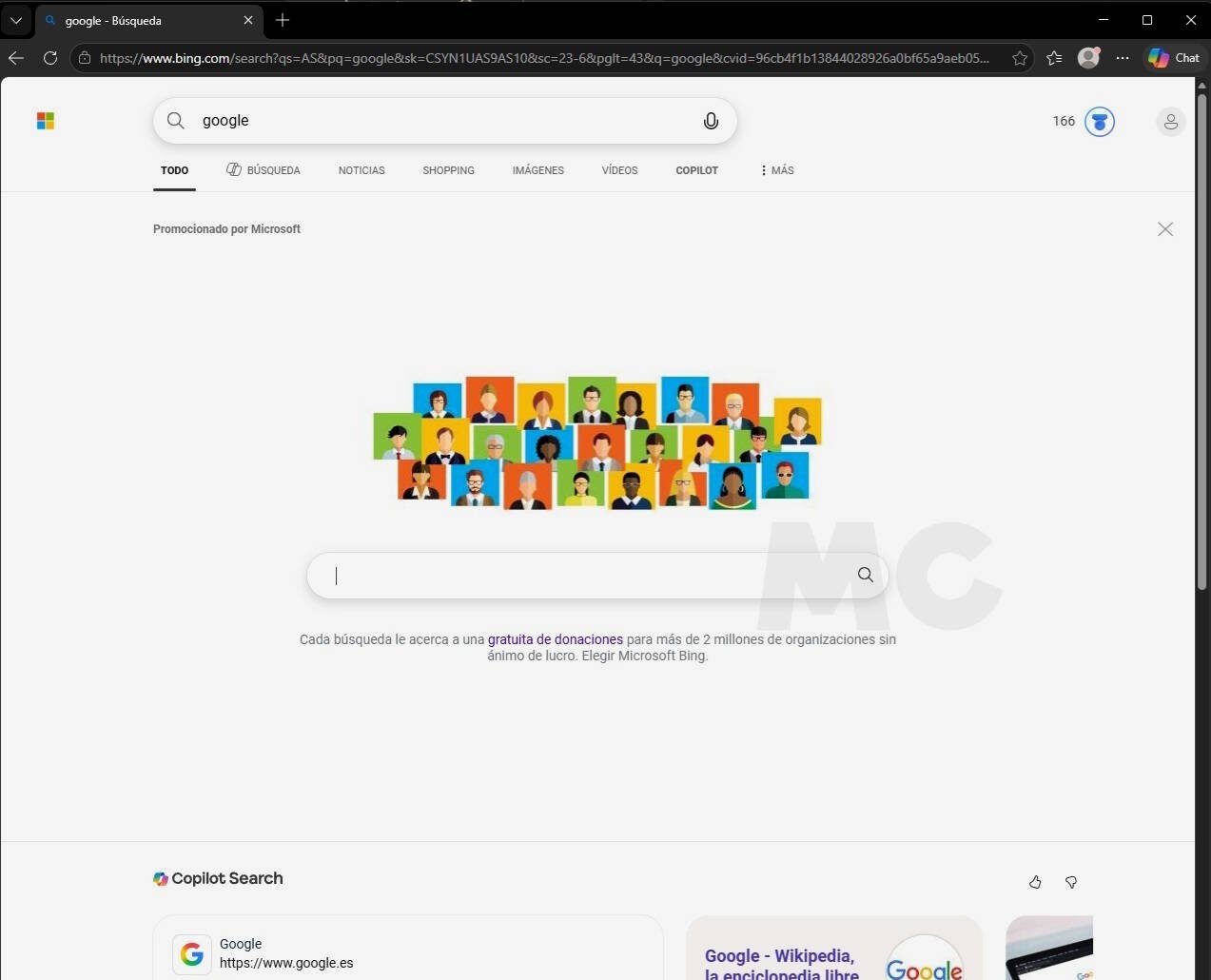Click the Google logo thumbnail on Wikipedia card
1211x980 pixels.
(924, 959)
